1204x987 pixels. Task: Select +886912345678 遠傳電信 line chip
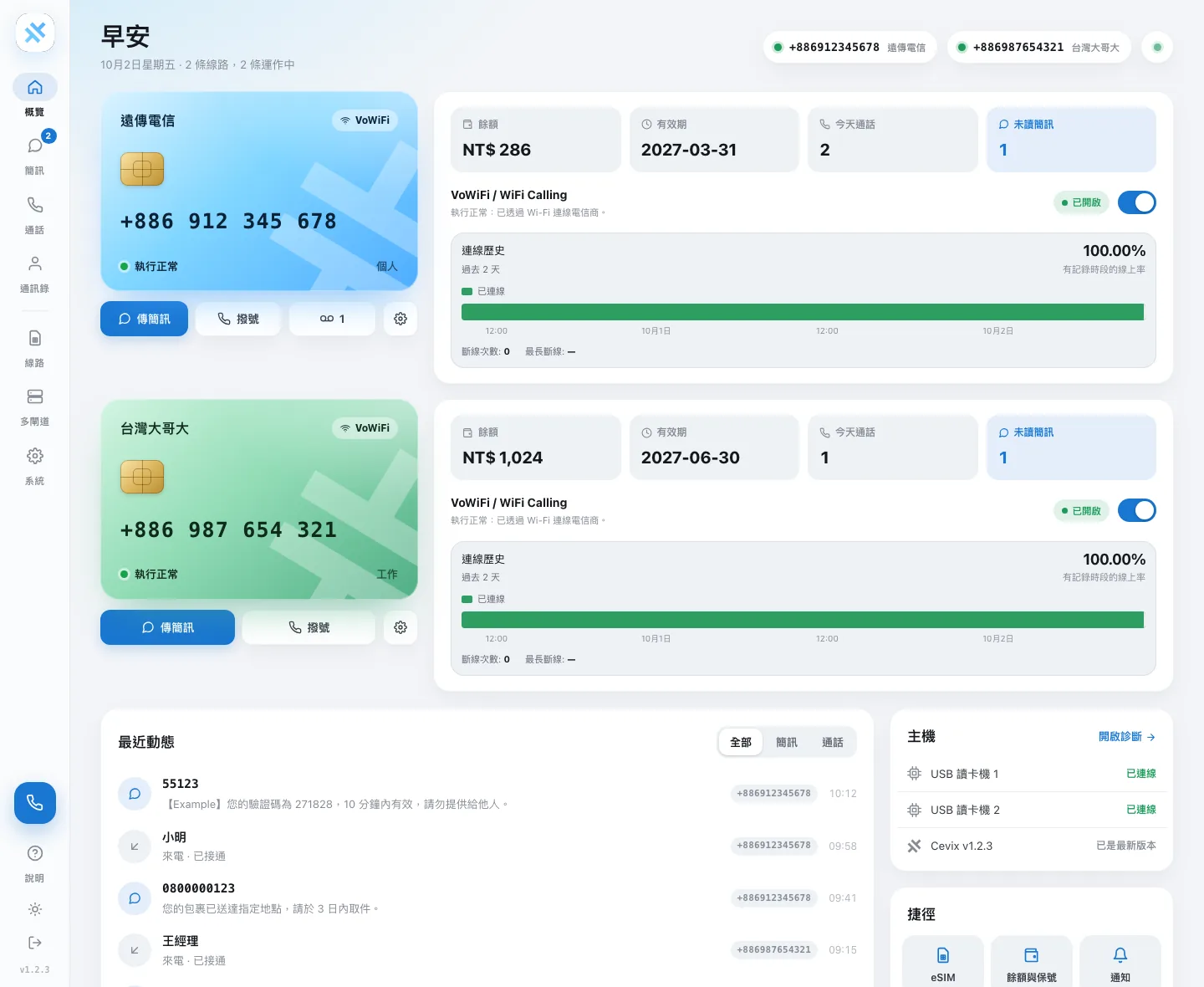click(849, 48)
